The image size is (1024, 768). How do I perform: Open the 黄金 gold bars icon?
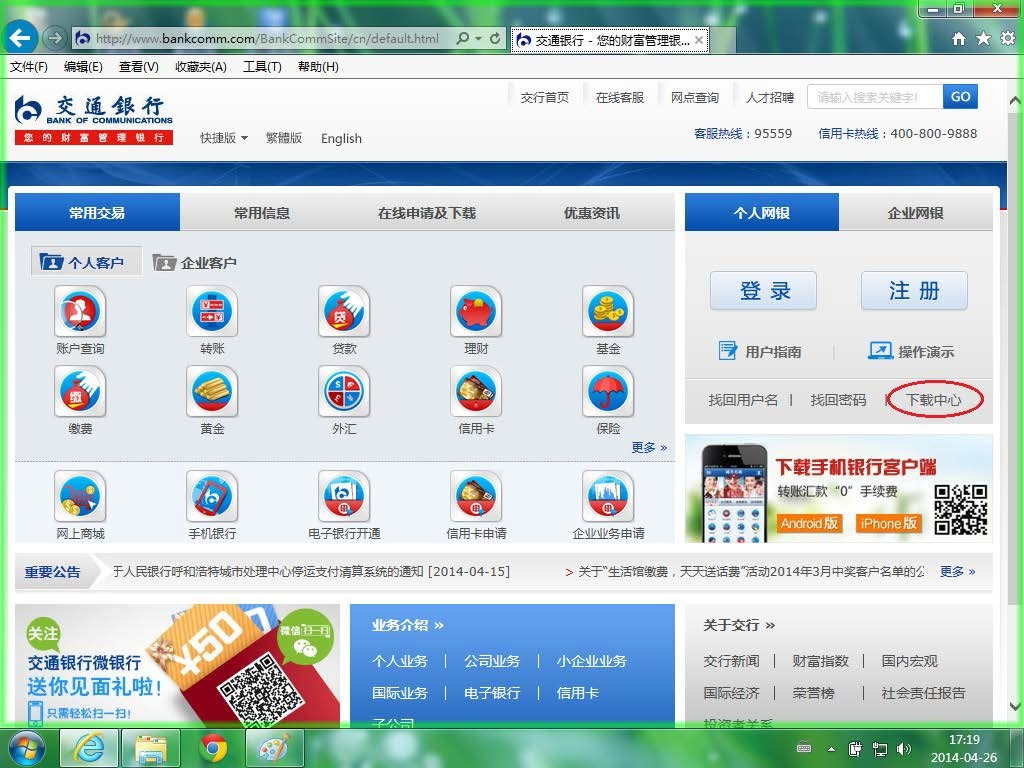pyautogui.click(x=212, y=391)
